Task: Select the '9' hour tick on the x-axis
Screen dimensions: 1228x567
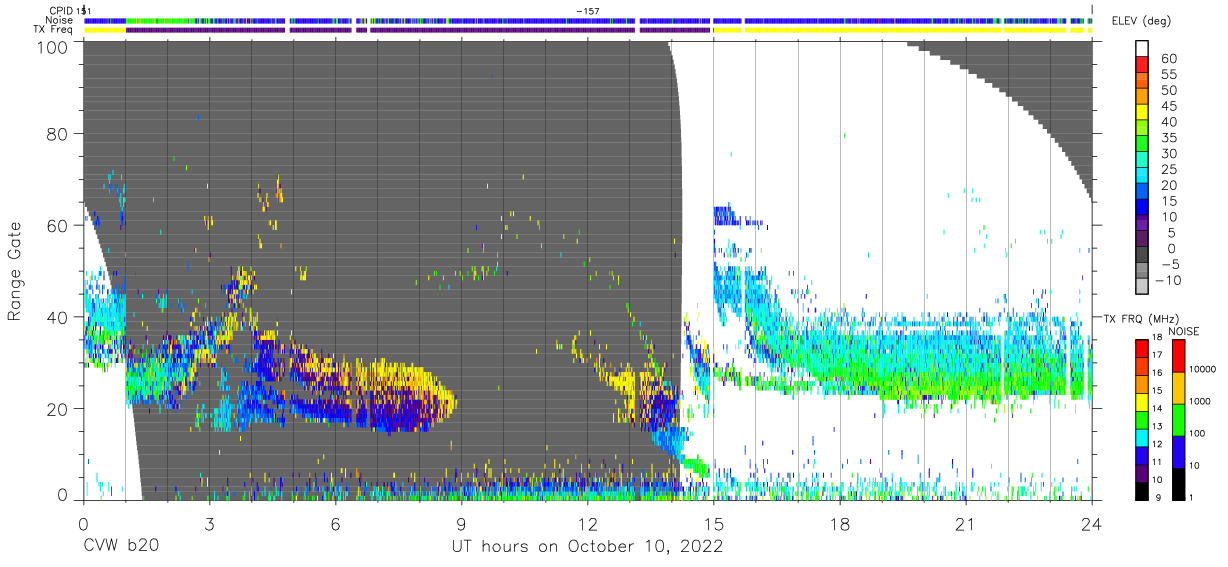Action: coord(462,523)
